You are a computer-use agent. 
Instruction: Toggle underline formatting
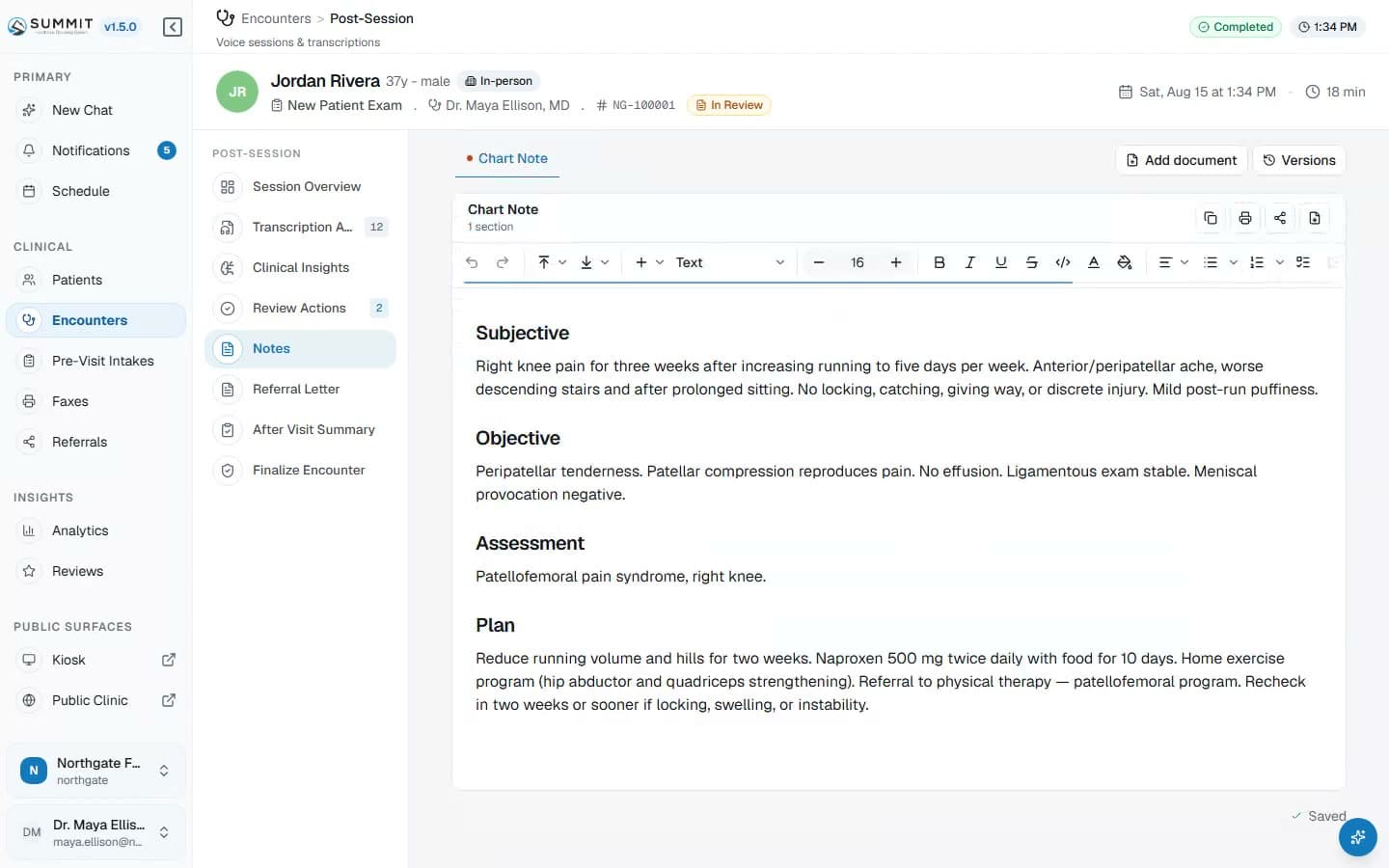1001,262
